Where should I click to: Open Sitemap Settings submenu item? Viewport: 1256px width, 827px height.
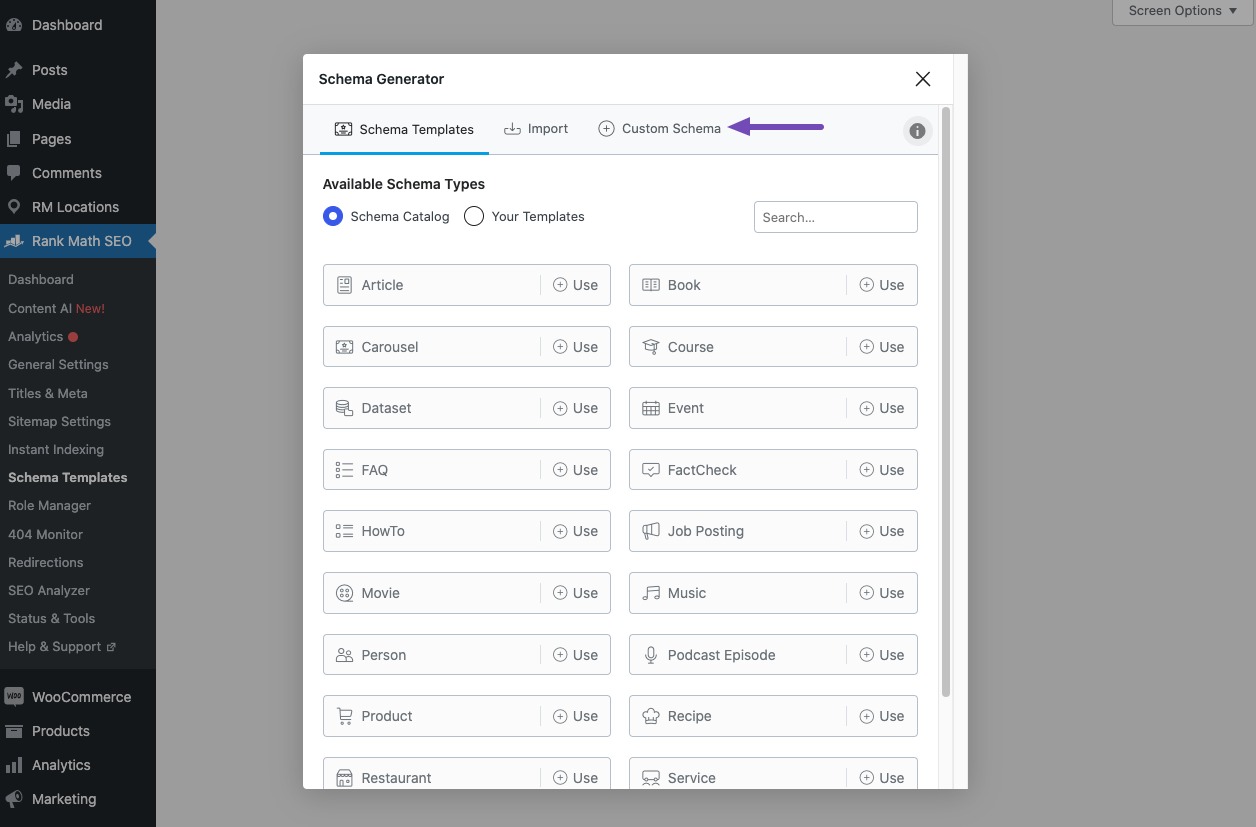59,421
